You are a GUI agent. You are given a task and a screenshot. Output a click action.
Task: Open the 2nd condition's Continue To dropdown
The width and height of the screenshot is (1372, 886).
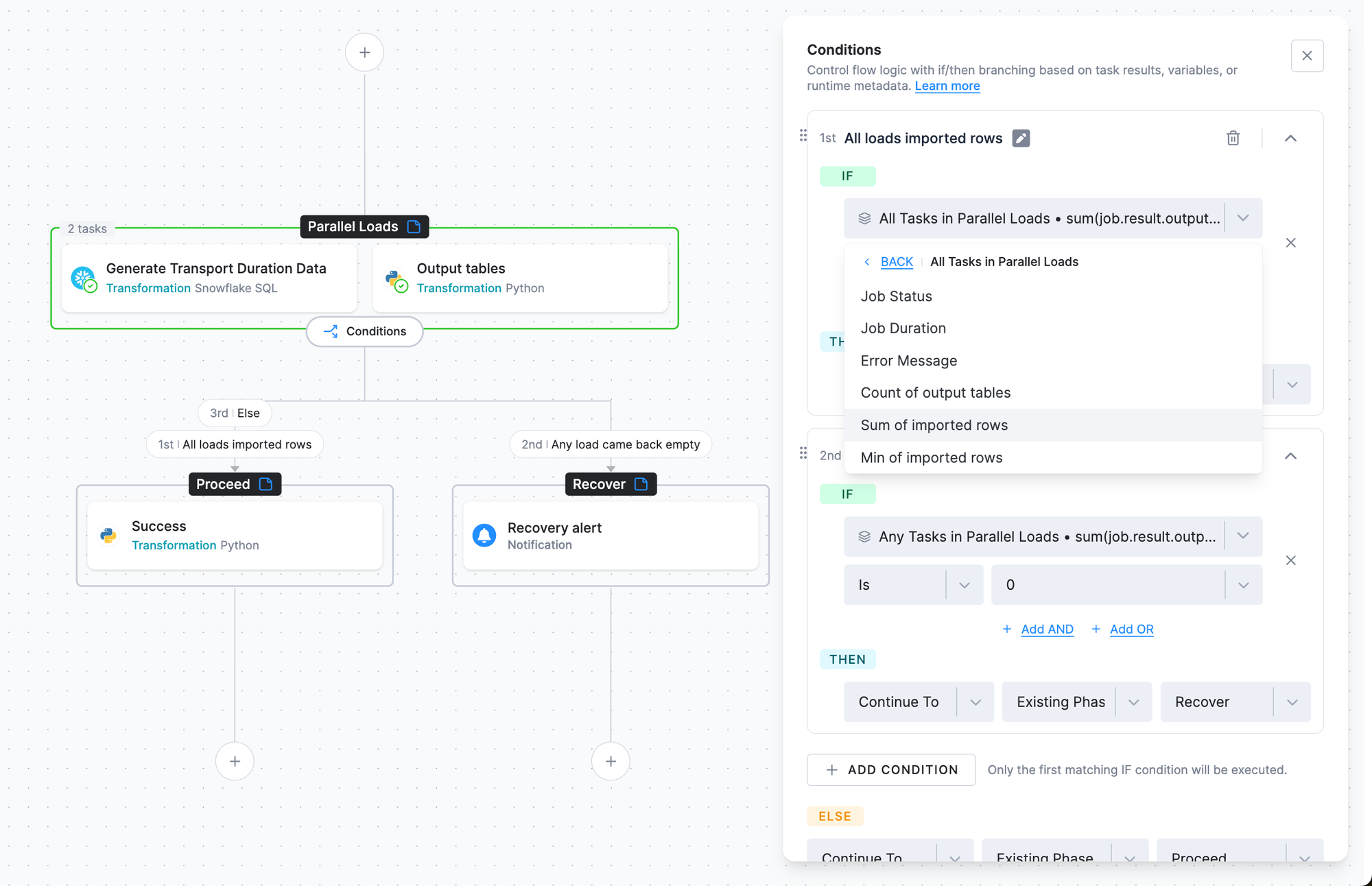coord(919,702)
